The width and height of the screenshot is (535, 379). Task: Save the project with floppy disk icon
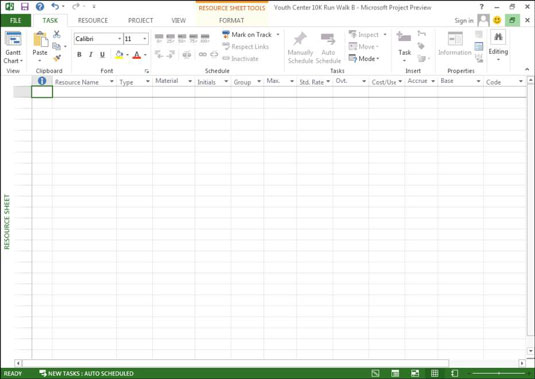(25, 6)
